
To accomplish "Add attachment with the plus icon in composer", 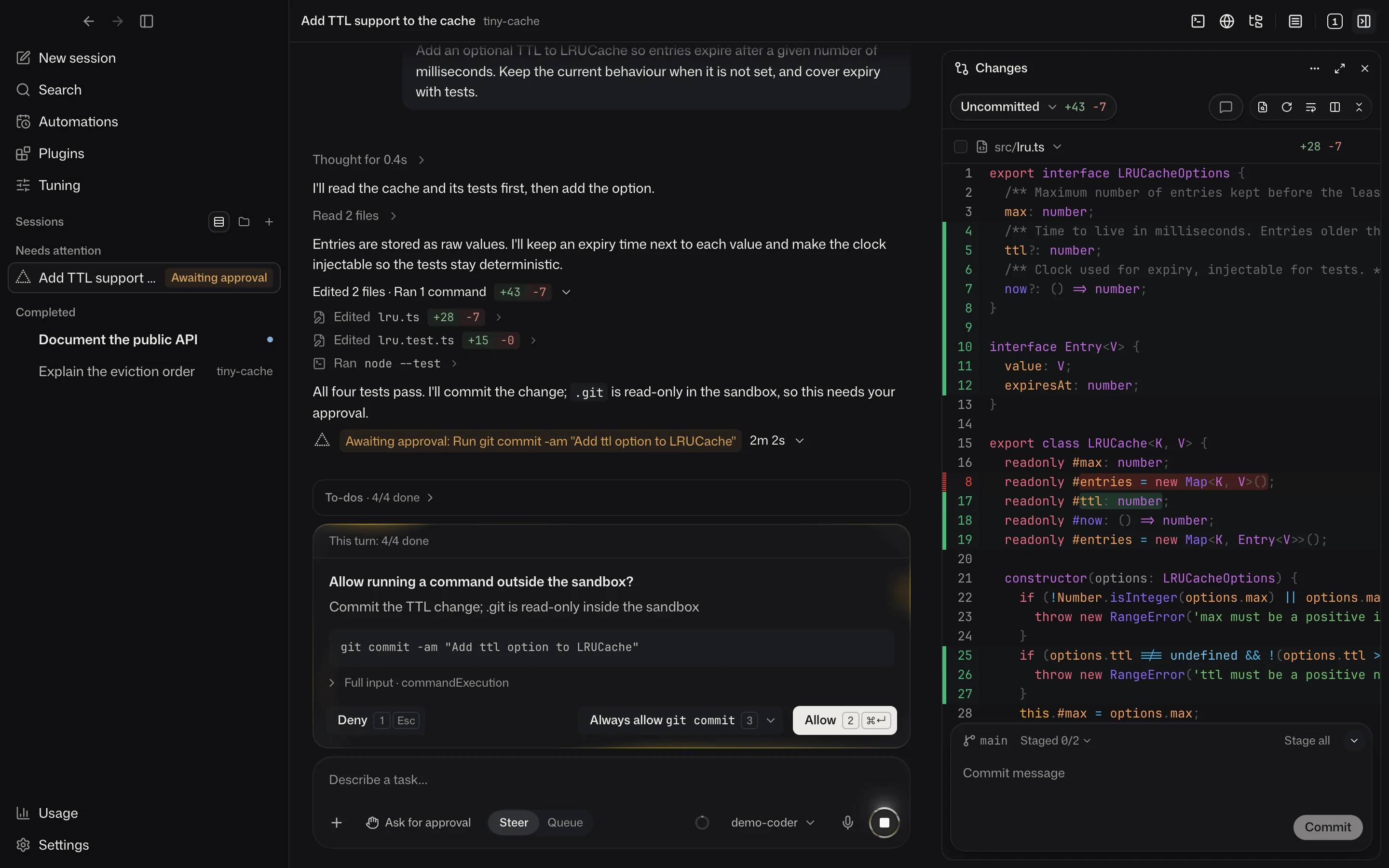I will click(x=337, y=823).
